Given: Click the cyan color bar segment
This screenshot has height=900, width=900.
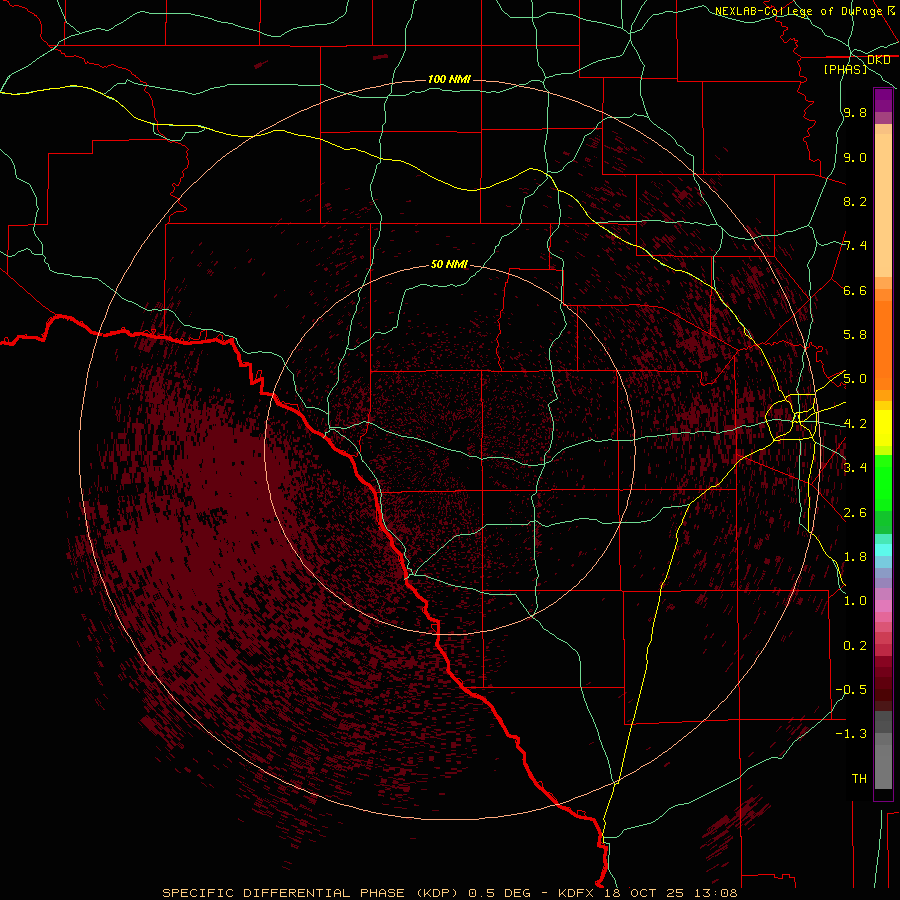Looking at the screenshot, I should pyautogui.click(x=883, y=550).
